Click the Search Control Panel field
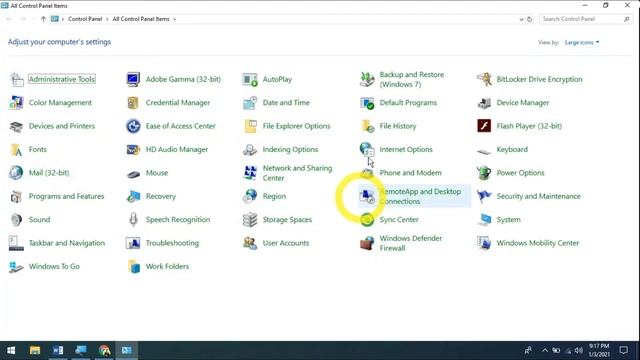 pos(585,19)
